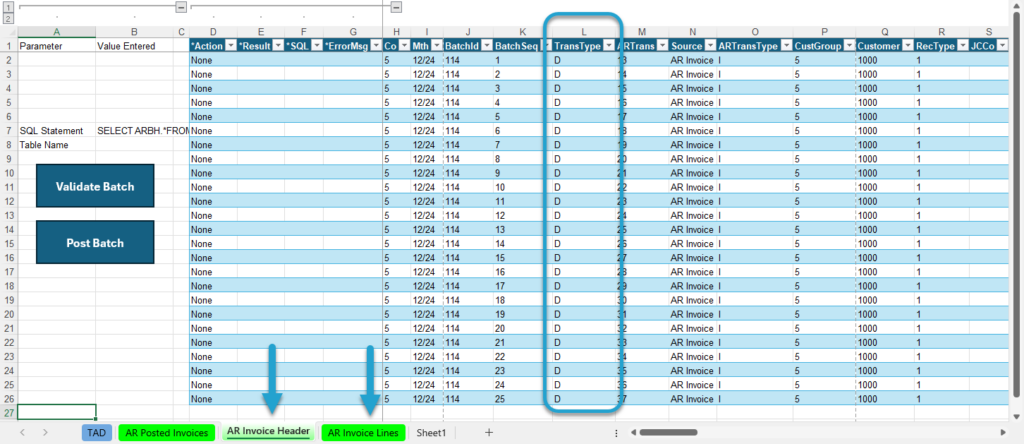The width and height of the screenshot is (1024, 444).
Task: Open the TransType column filter dropdown
Action: pyautogui.click(x=609, y=46)
